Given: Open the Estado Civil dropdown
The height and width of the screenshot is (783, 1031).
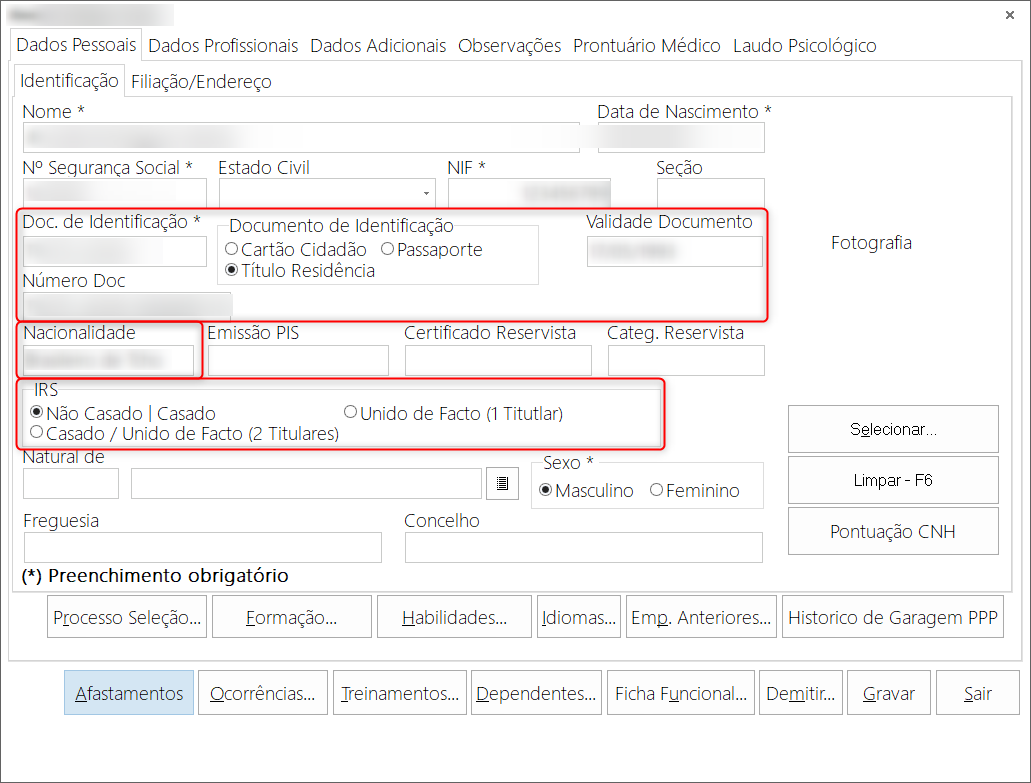Looking at the screenshot, I should (426, 193).
